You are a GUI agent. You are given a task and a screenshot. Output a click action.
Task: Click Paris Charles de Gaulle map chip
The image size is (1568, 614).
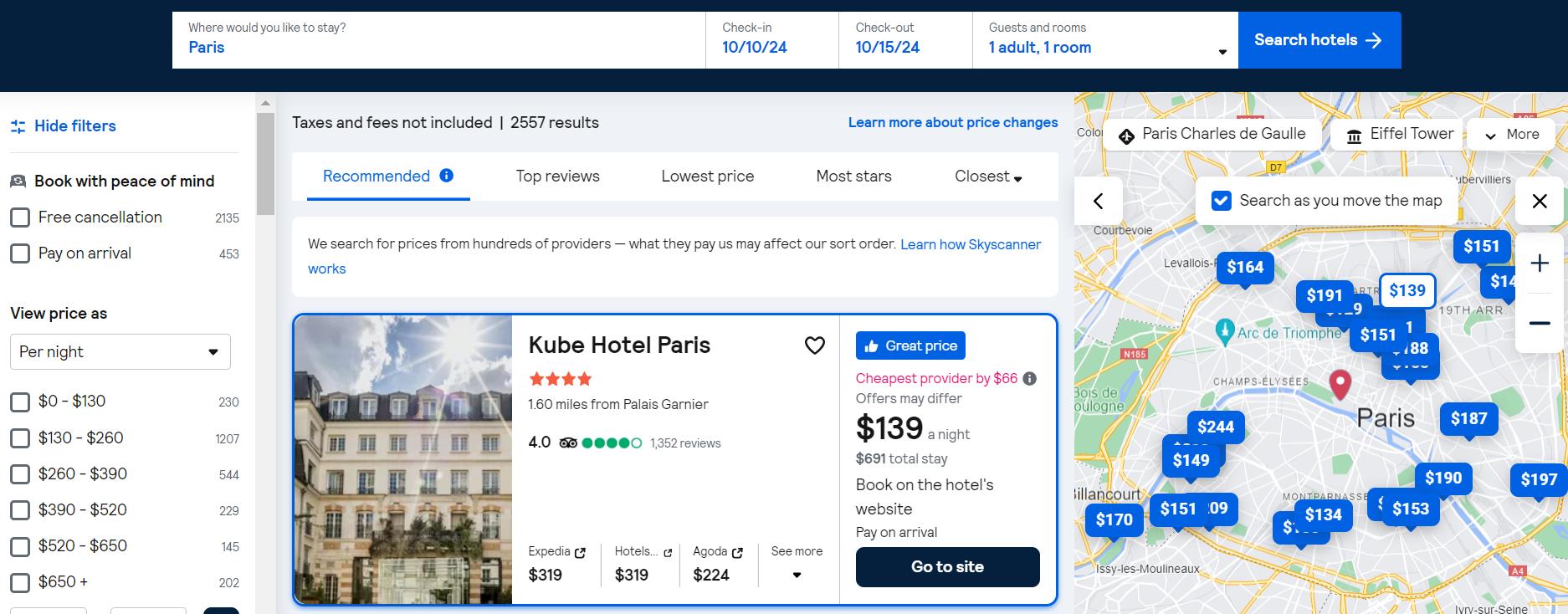click(1212, 135)
